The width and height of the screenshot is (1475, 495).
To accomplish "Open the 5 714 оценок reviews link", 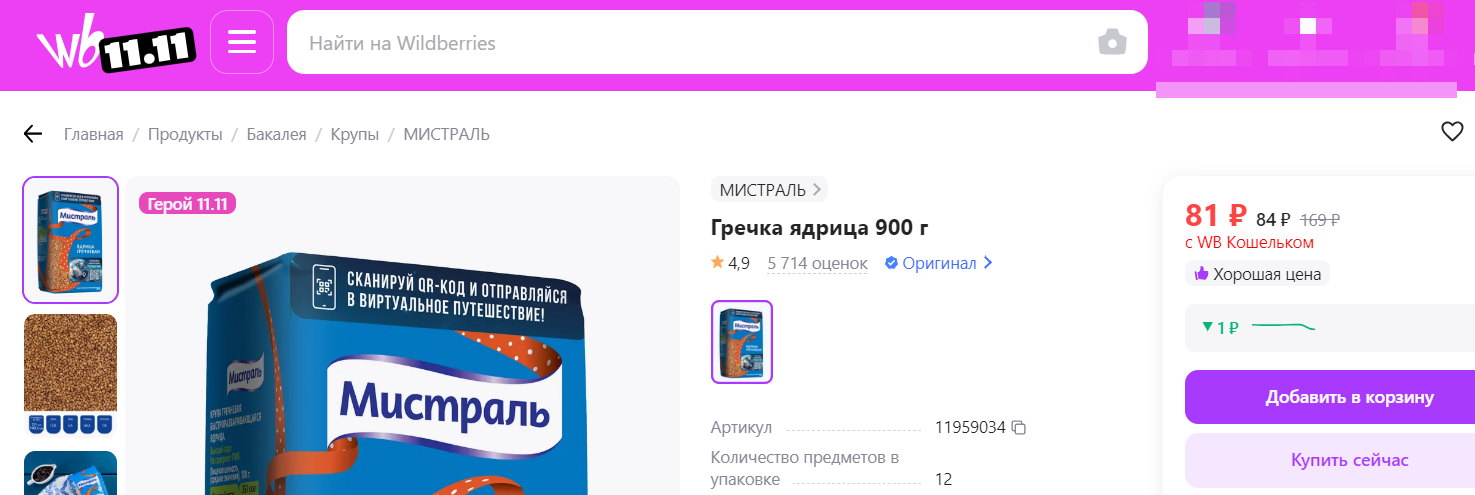I will tap(817, 263).
